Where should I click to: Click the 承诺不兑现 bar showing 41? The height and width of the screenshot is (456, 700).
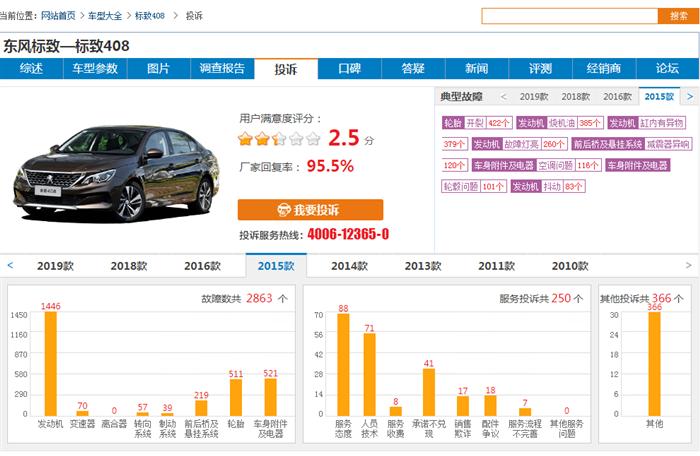(x=429, y=392)
